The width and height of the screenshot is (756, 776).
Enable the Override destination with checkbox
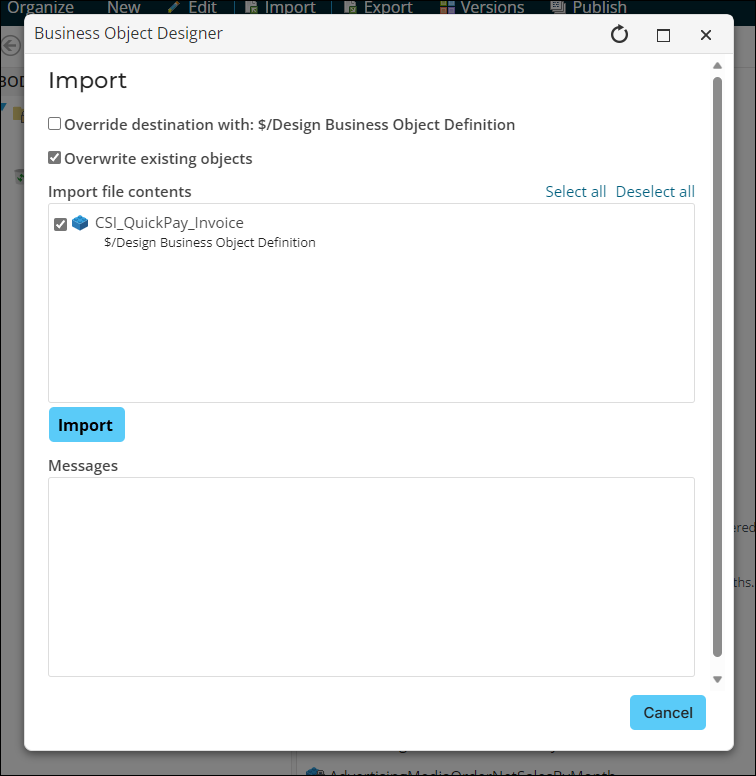click(55, 124)
